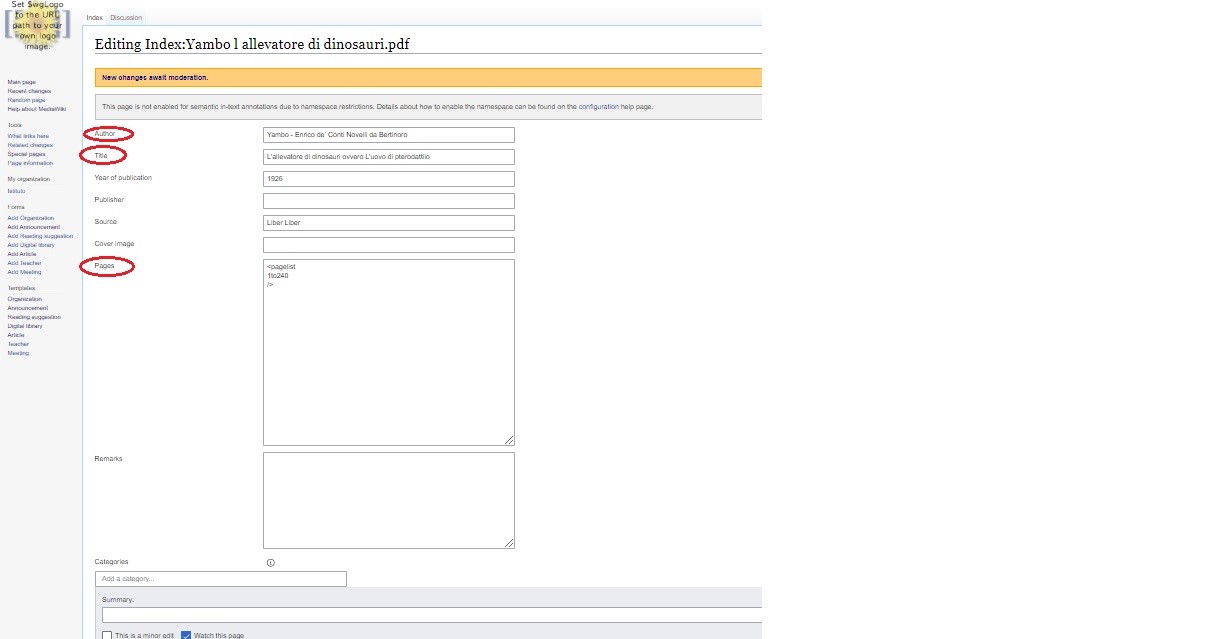Go to Recent changes in sidebar
The image size is (1232, 639).
point(29,91)
